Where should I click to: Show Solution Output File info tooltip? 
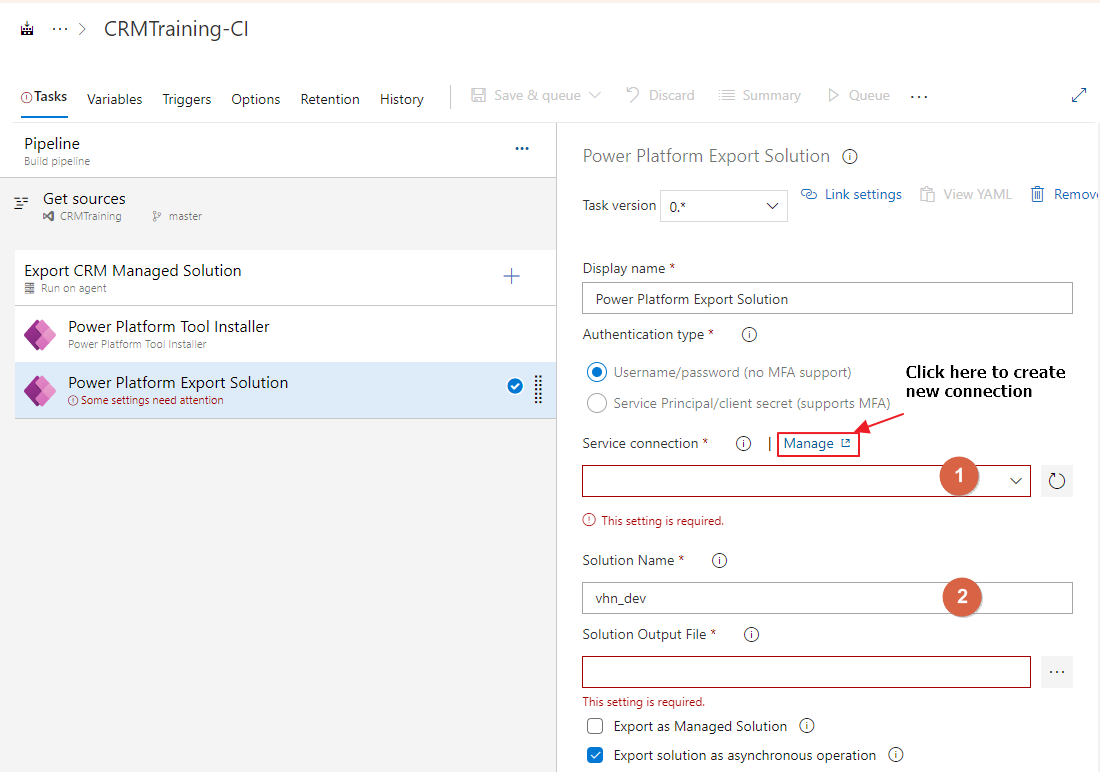(751, 634)
